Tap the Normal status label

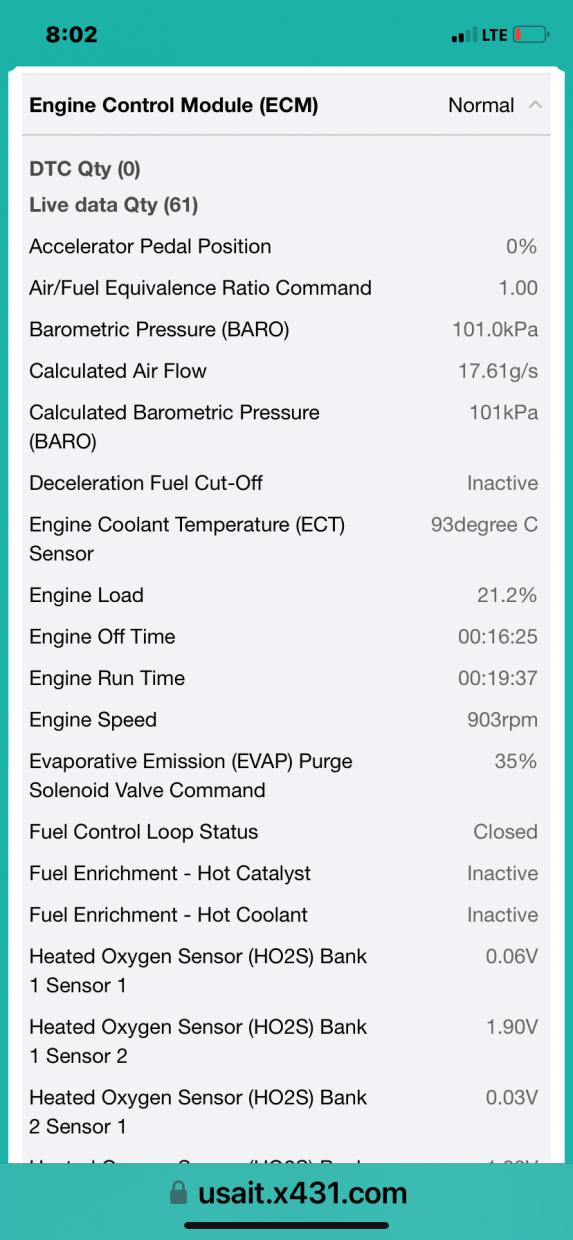pyautogui.click(x=481, y=105)
